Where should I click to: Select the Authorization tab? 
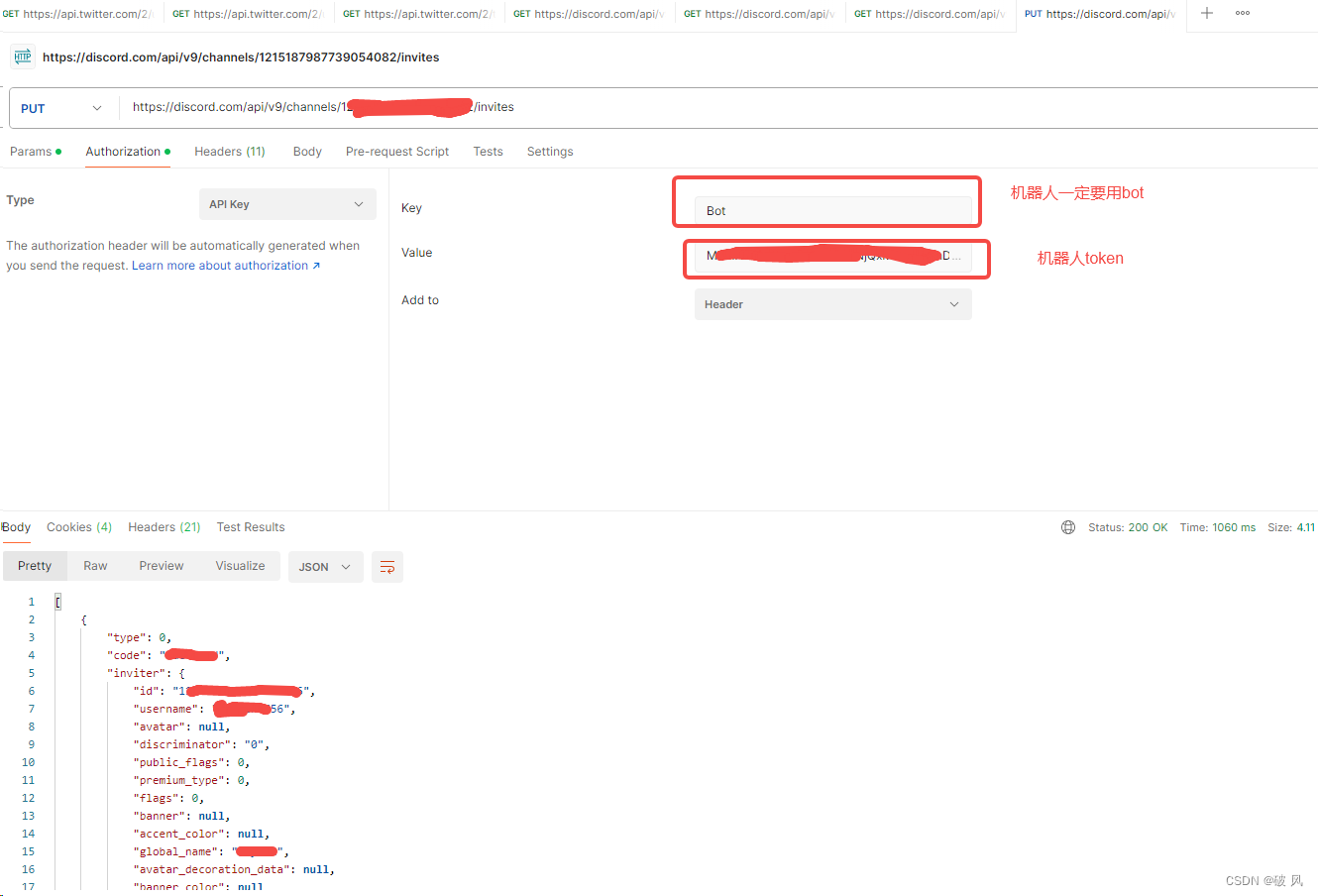128,152
